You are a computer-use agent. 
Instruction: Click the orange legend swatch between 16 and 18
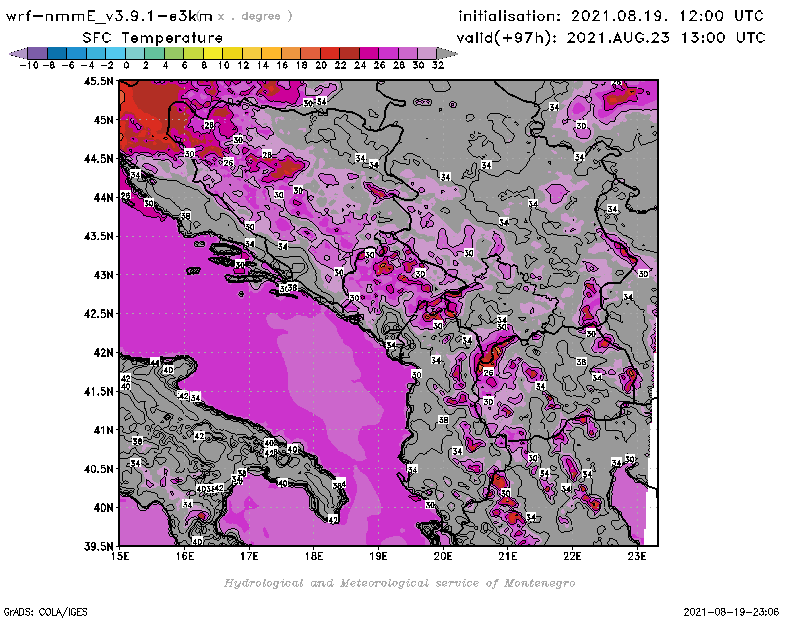[x=291, y=53]
